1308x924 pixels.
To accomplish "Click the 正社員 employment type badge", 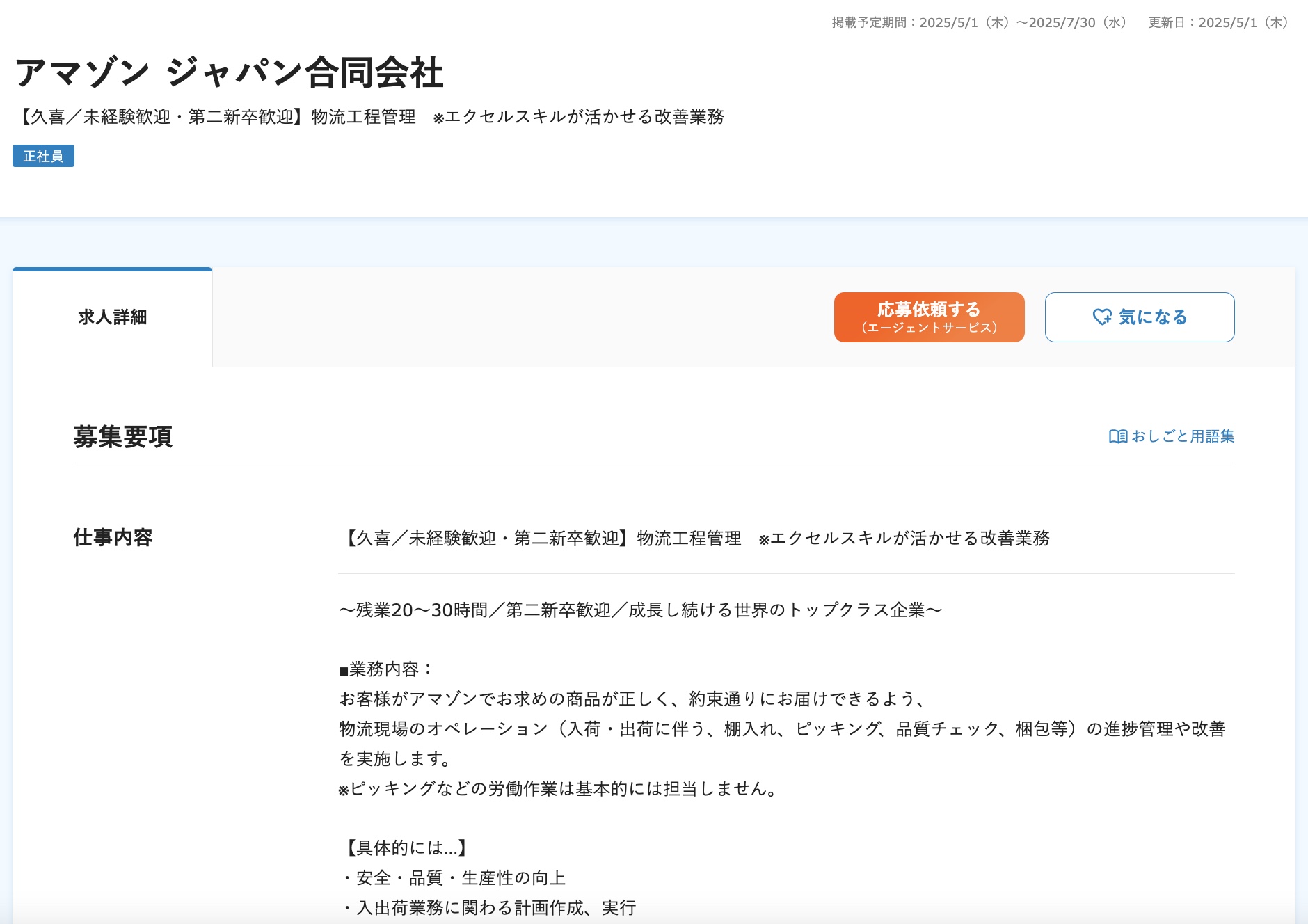I will tap(43, 156).
